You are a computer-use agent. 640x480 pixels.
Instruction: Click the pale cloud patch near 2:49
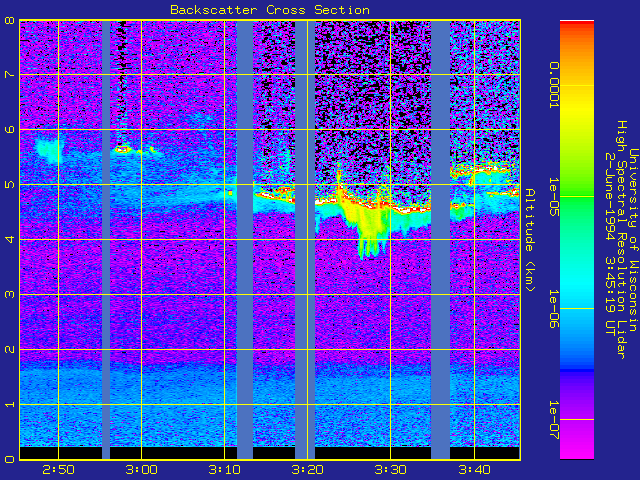pyautogui.click(x=50, y=150)
